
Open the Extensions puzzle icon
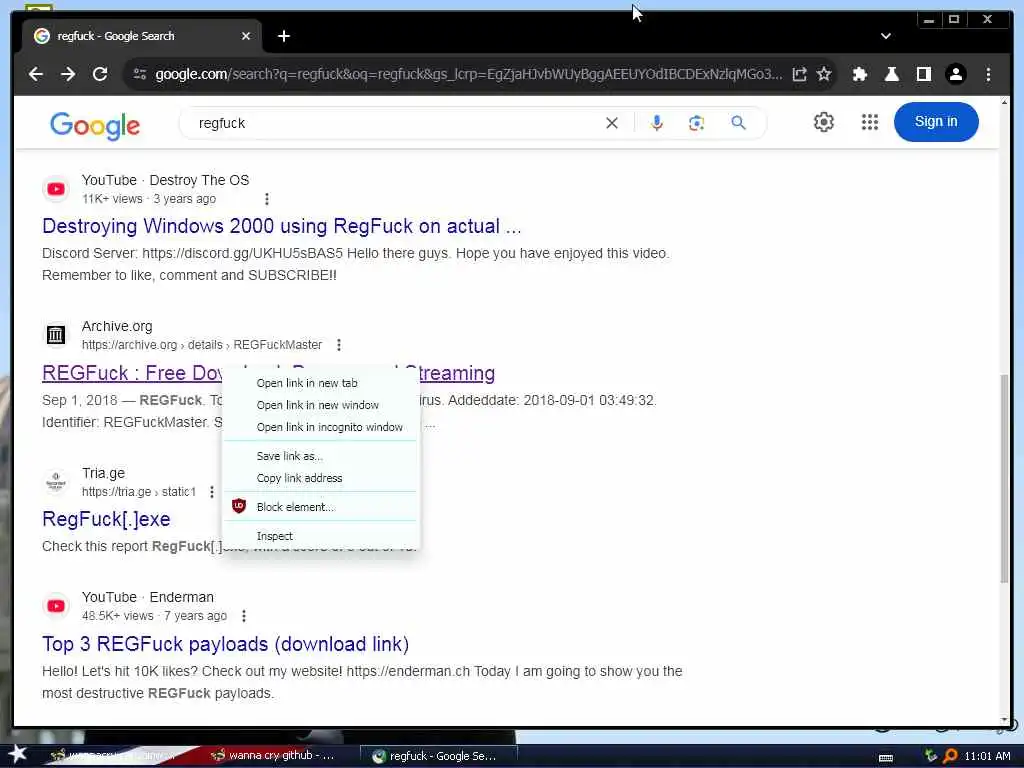click(859, 74)
